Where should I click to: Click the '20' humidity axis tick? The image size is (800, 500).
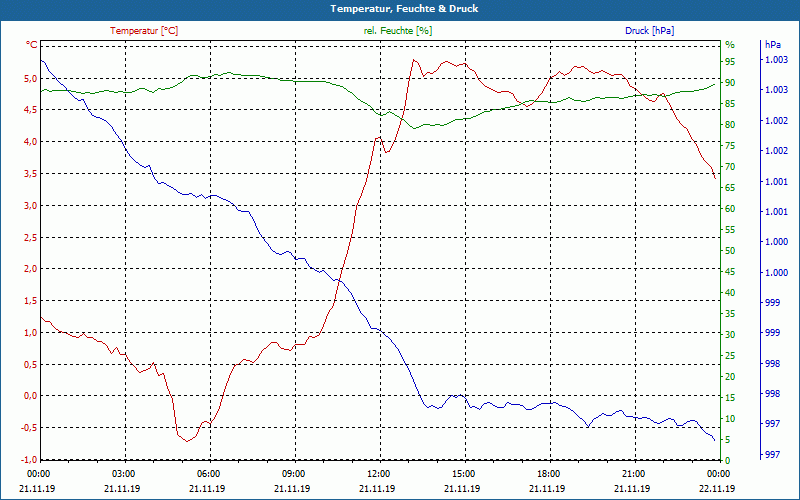[730, 377]
